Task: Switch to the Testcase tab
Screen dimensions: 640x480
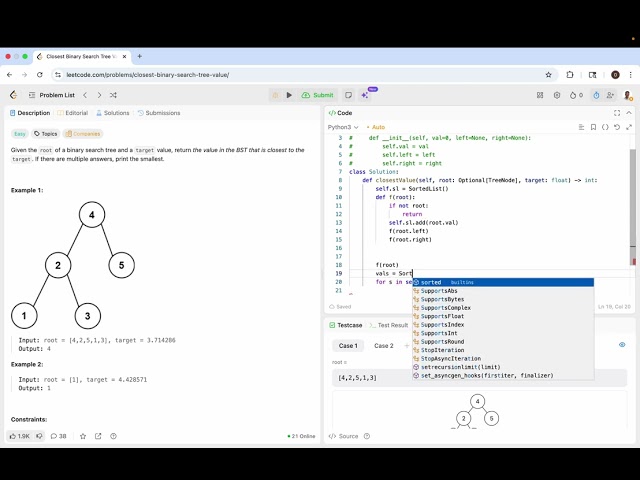Action: coord(346,325)
